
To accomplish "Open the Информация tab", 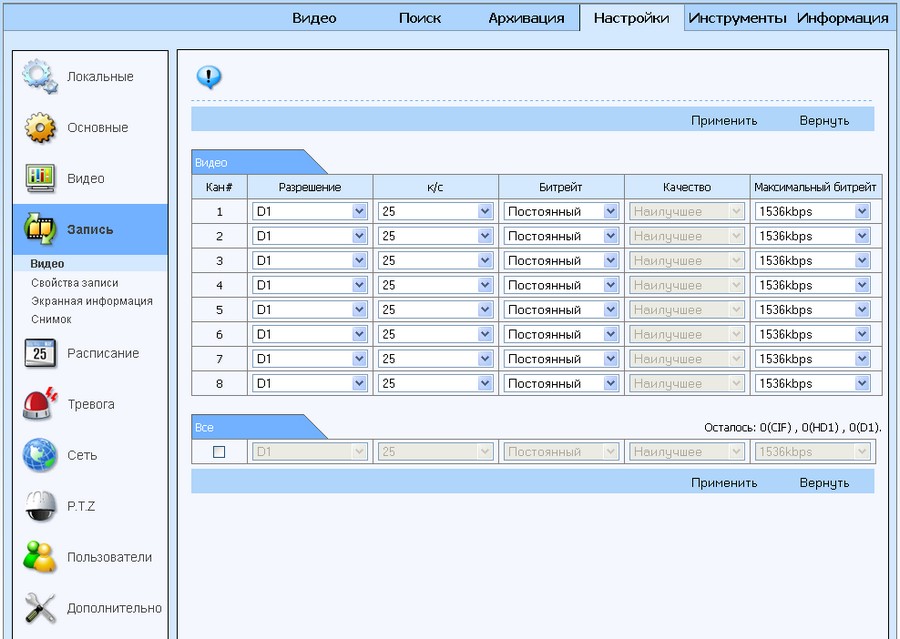I will [x=843, y=18].
